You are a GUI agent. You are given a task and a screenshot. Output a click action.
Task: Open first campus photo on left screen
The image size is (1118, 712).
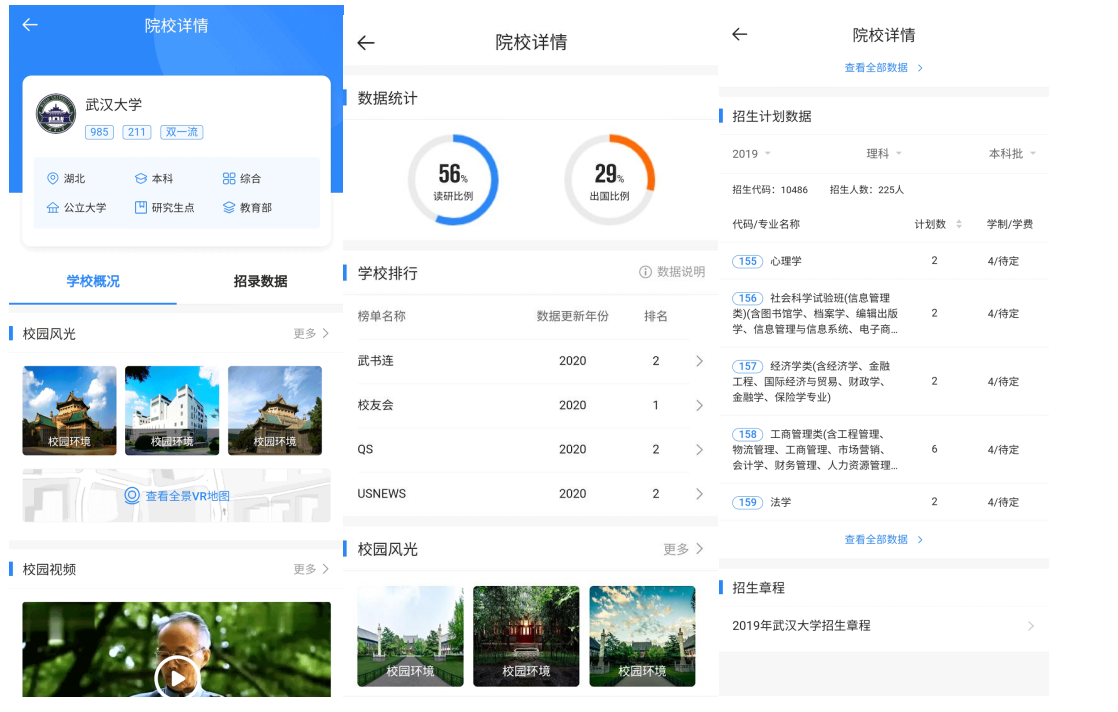coord(69,411)
